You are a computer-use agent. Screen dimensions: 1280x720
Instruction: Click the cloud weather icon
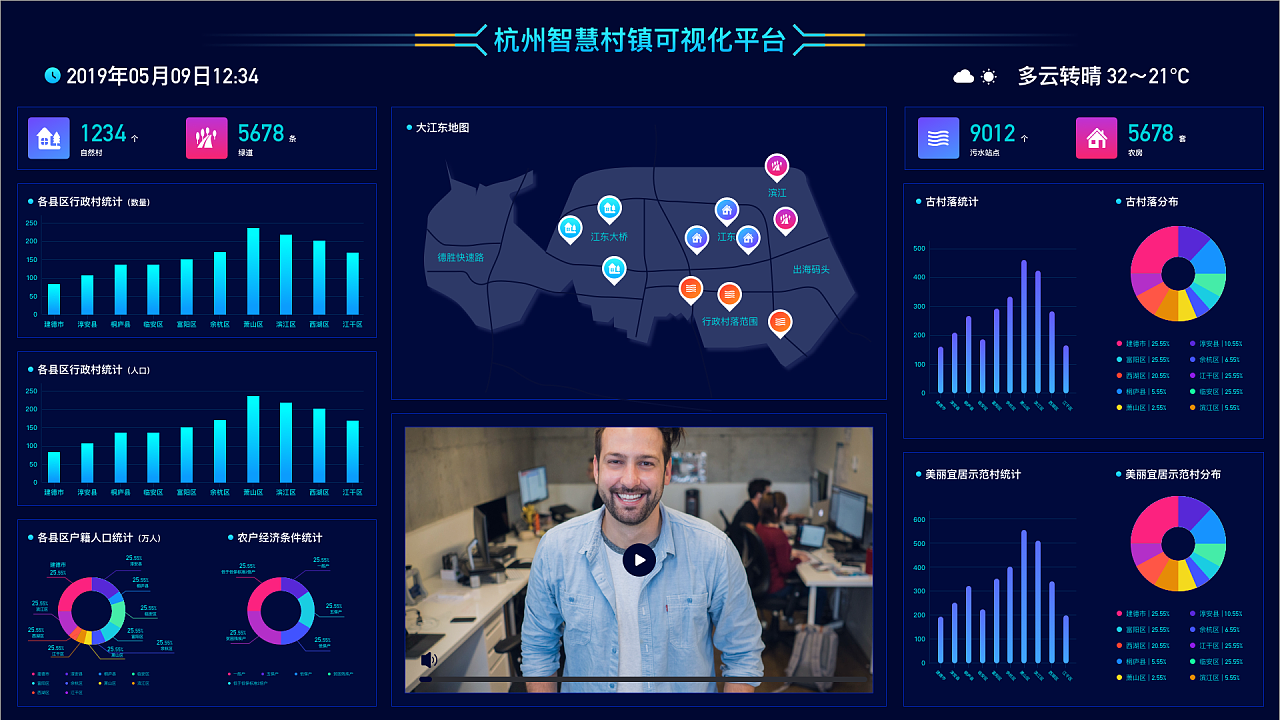pyautogui.click(x=963, y=76)
